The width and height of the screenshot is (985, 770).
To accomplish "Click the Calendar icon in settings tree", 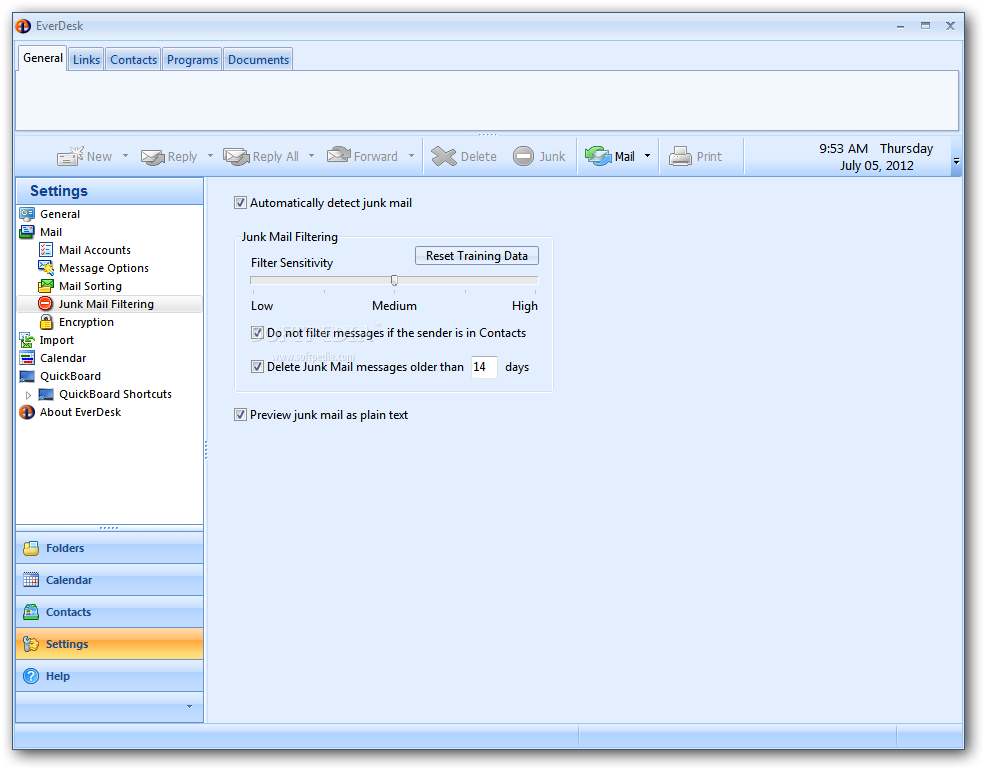I will pyautogui.click(x=27, y=358).
